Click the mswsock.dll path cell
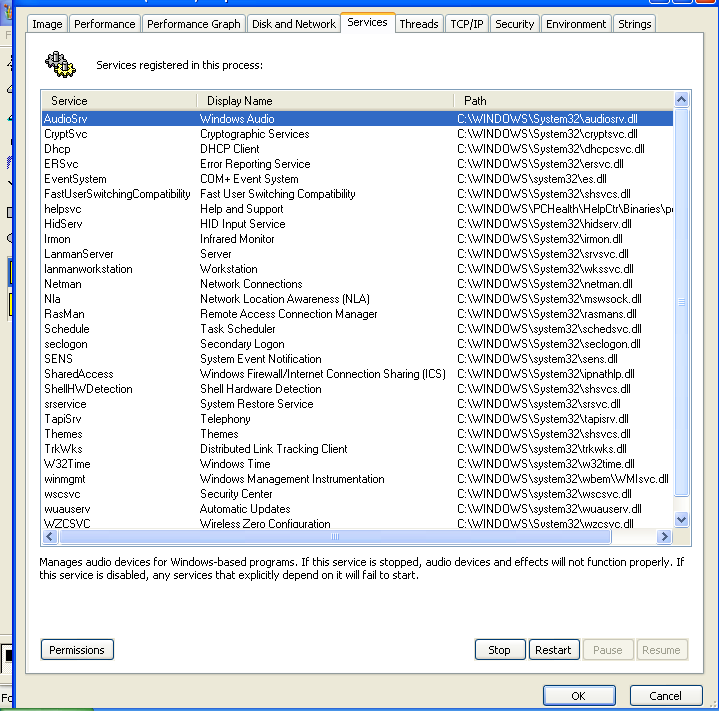The width and height of the screenshot is (719, 711). pos(549,299)
